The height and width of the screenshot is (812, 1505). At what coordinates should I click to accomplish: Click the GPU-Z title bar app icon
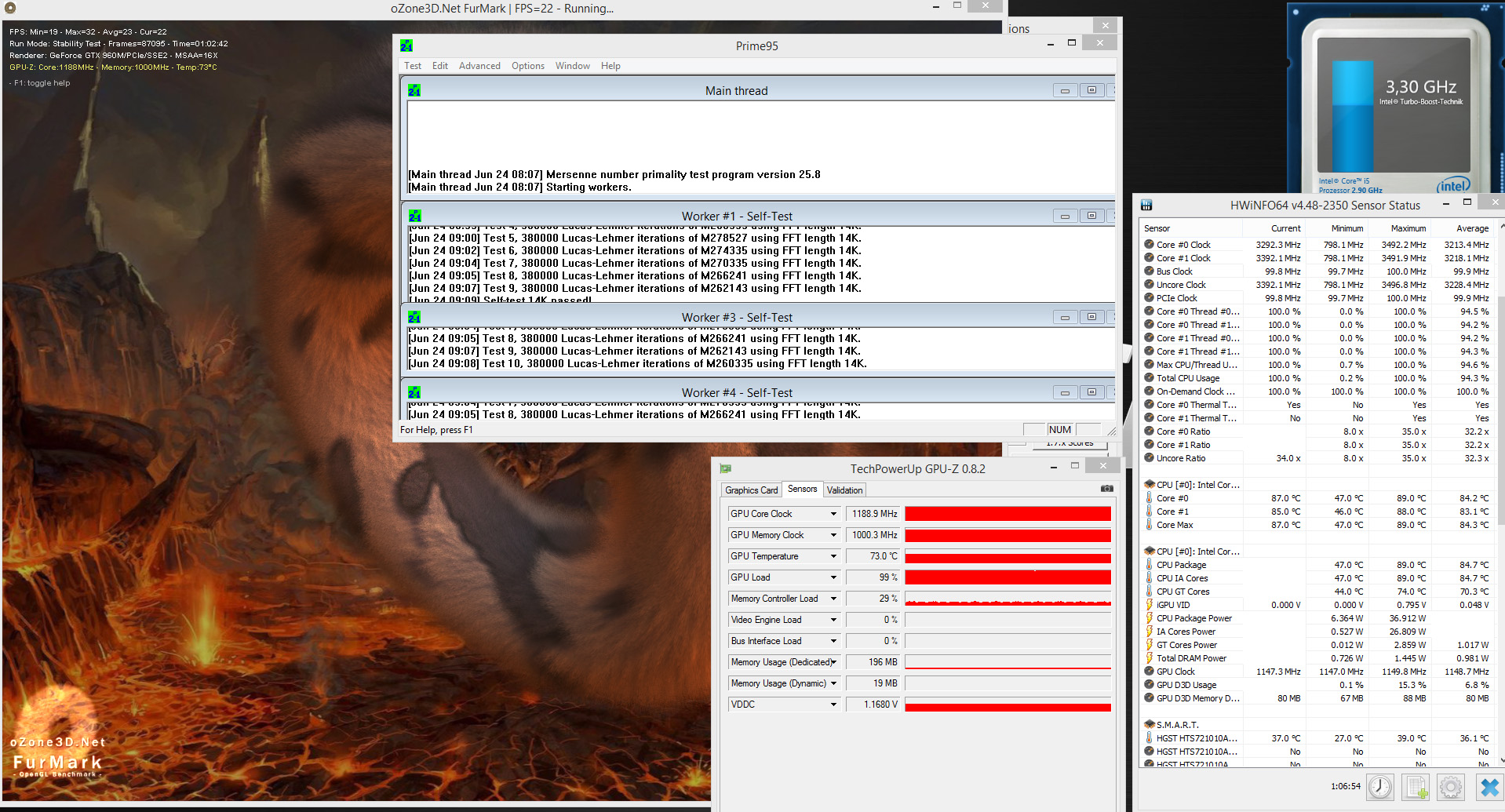(x=726, y=469)
